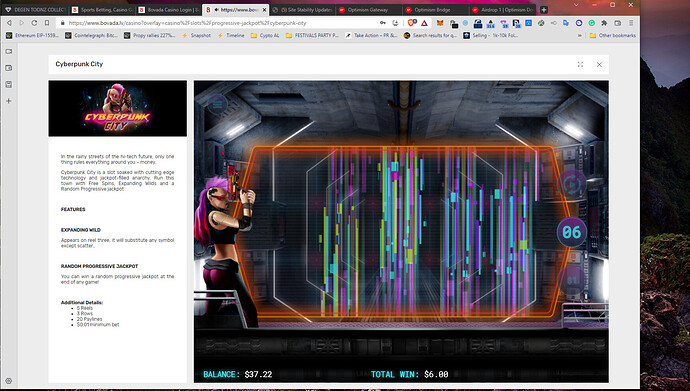
Task: Open the Search results bookmark
Action: [430, 35]
